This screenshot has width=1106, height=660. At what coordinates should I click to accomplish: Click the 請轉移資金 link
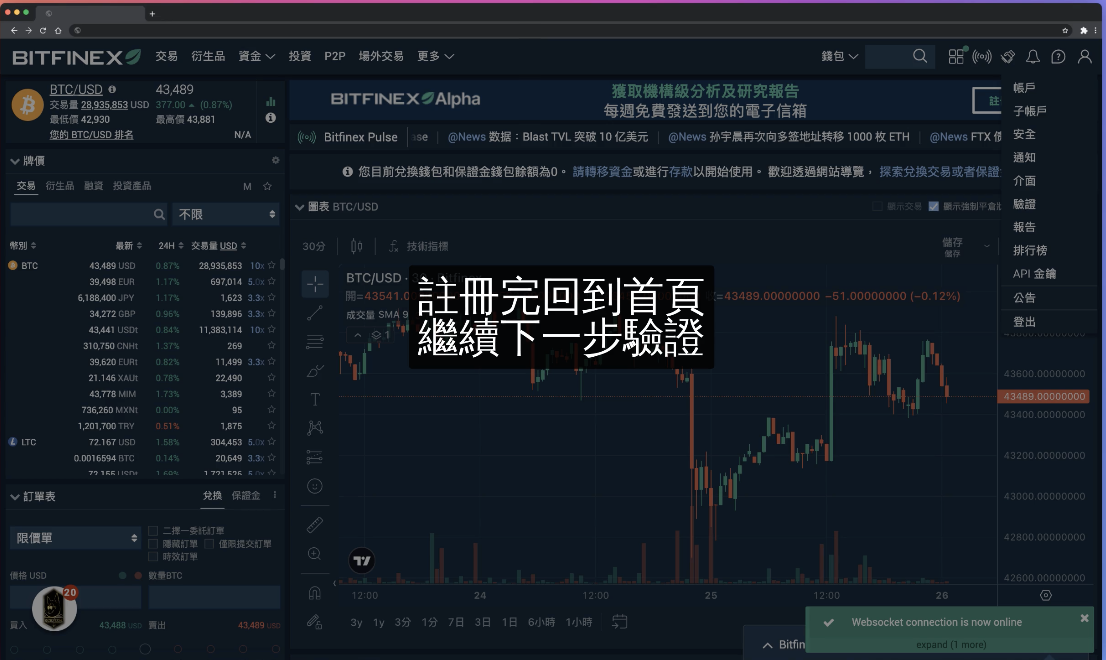tap(602, 171)
